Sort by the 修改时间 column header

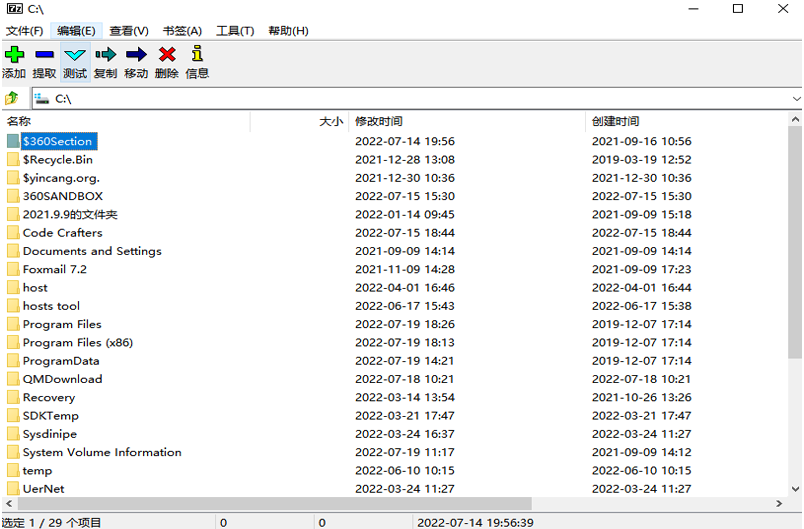467,121
